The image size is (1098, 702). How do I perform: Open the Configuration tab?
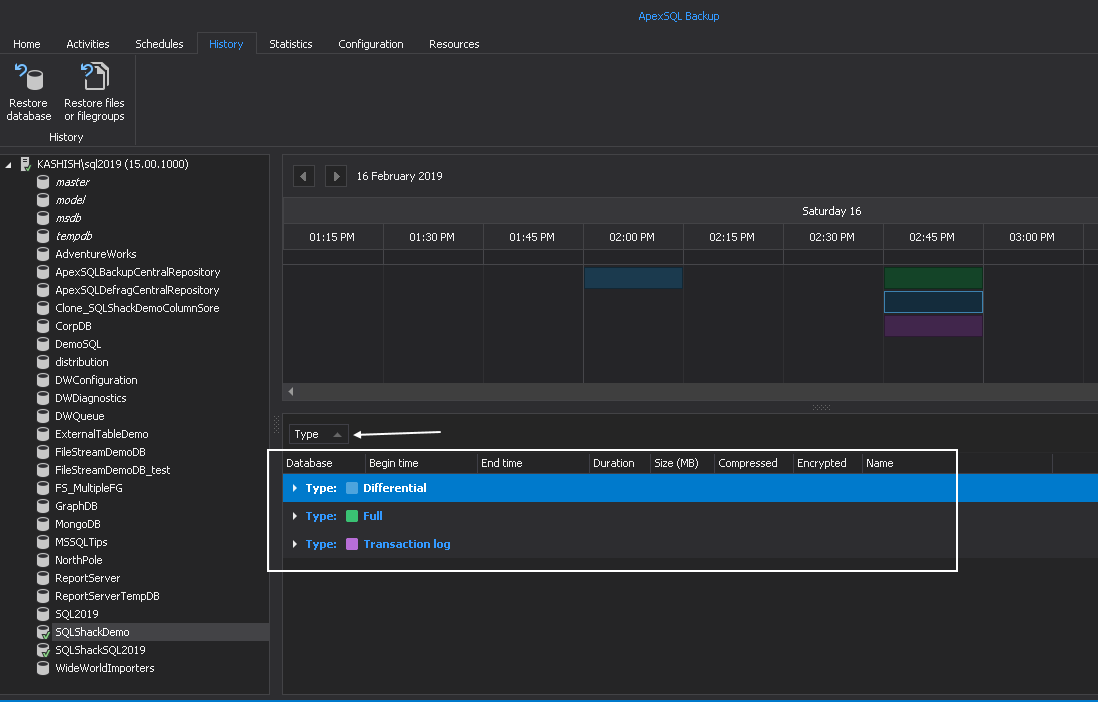click(370, 44)
